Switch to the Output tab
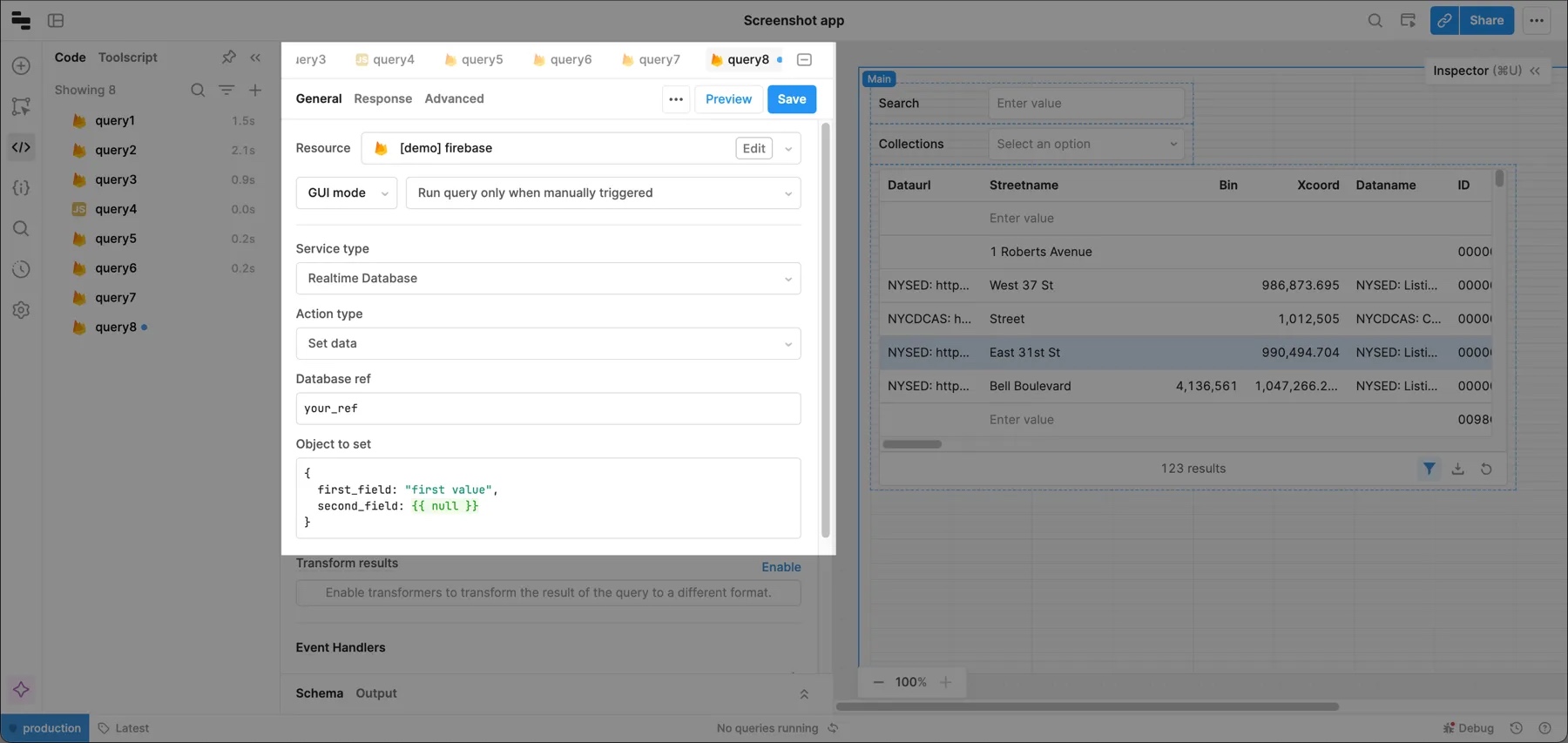1568x743 pixels. click(x=376, y=694)
